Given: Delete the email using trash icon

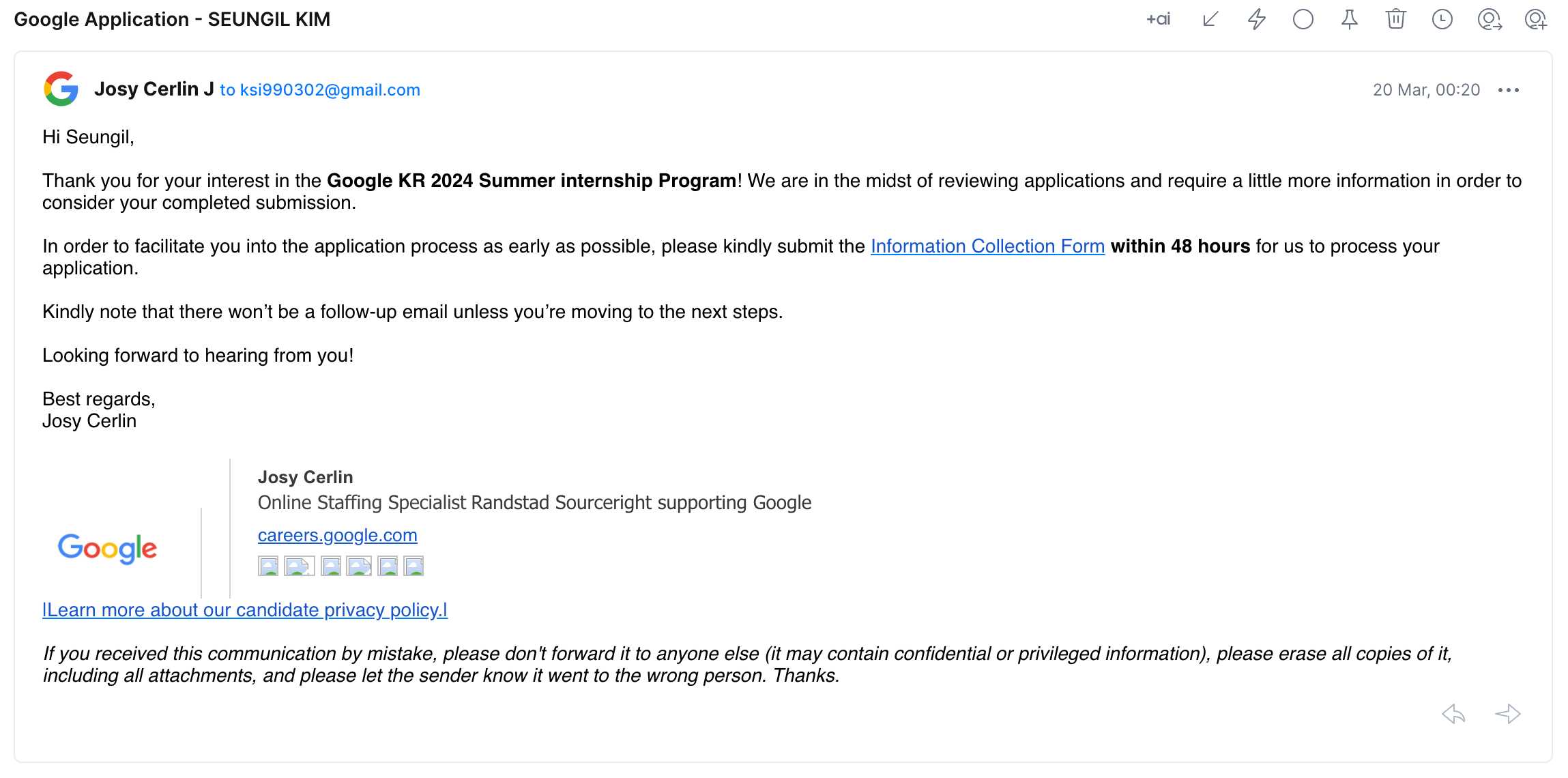Looking at the screenshot, I should (x=1396, y=19).
